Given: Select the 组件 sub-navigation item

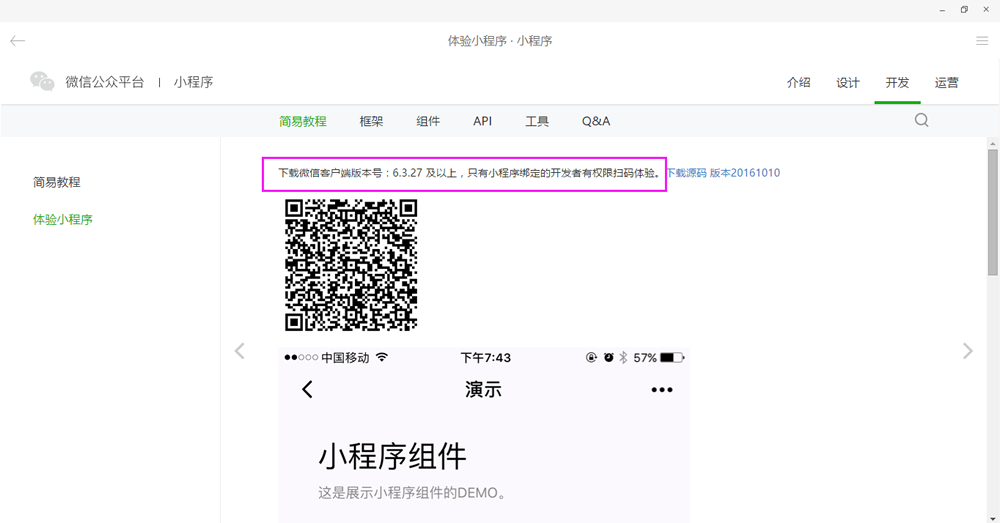Looking at the screenshot, I should coord(428,121).
